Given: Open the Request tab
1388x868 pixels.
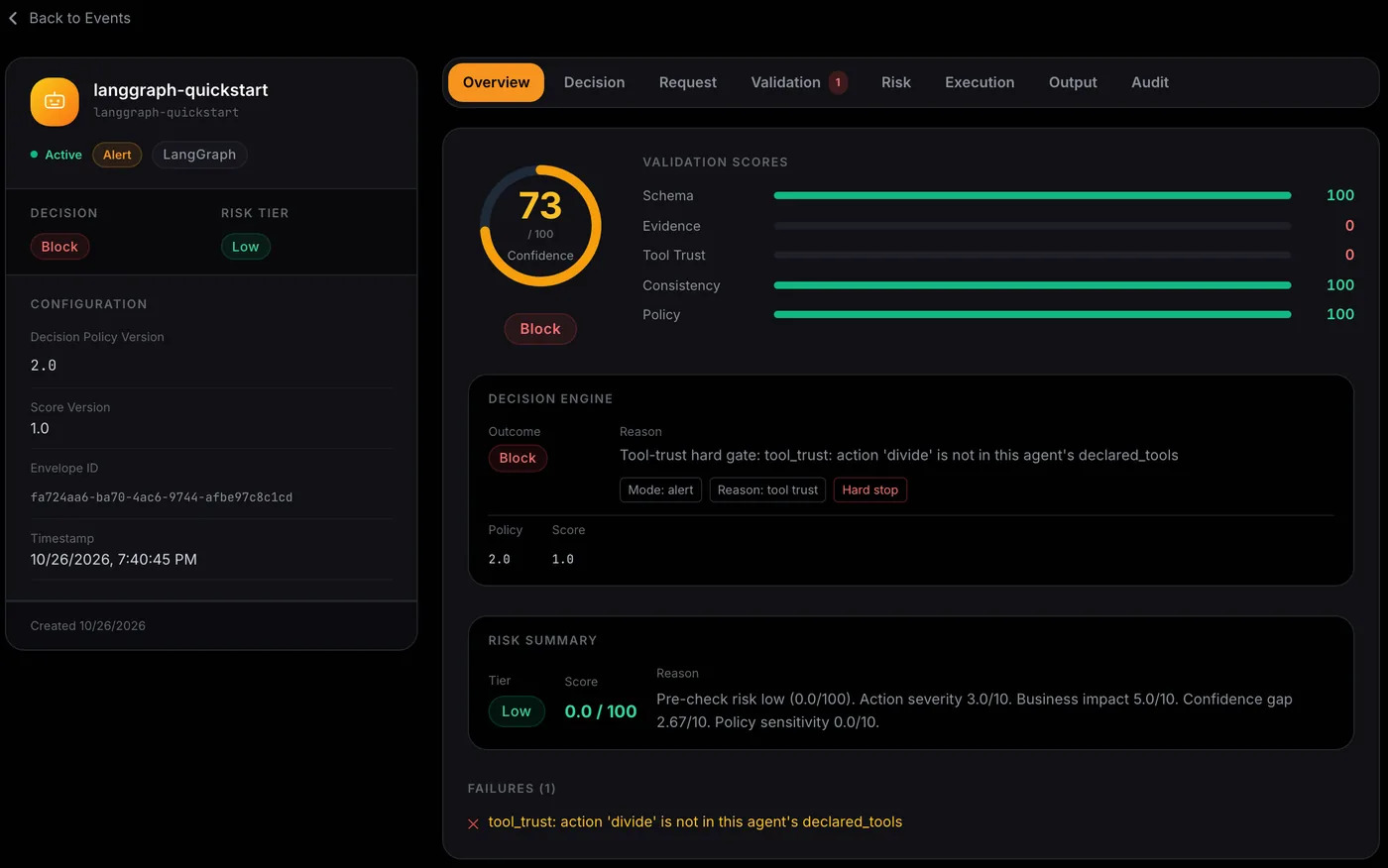Looking at the screenshot, I should (x=687, y=82).
